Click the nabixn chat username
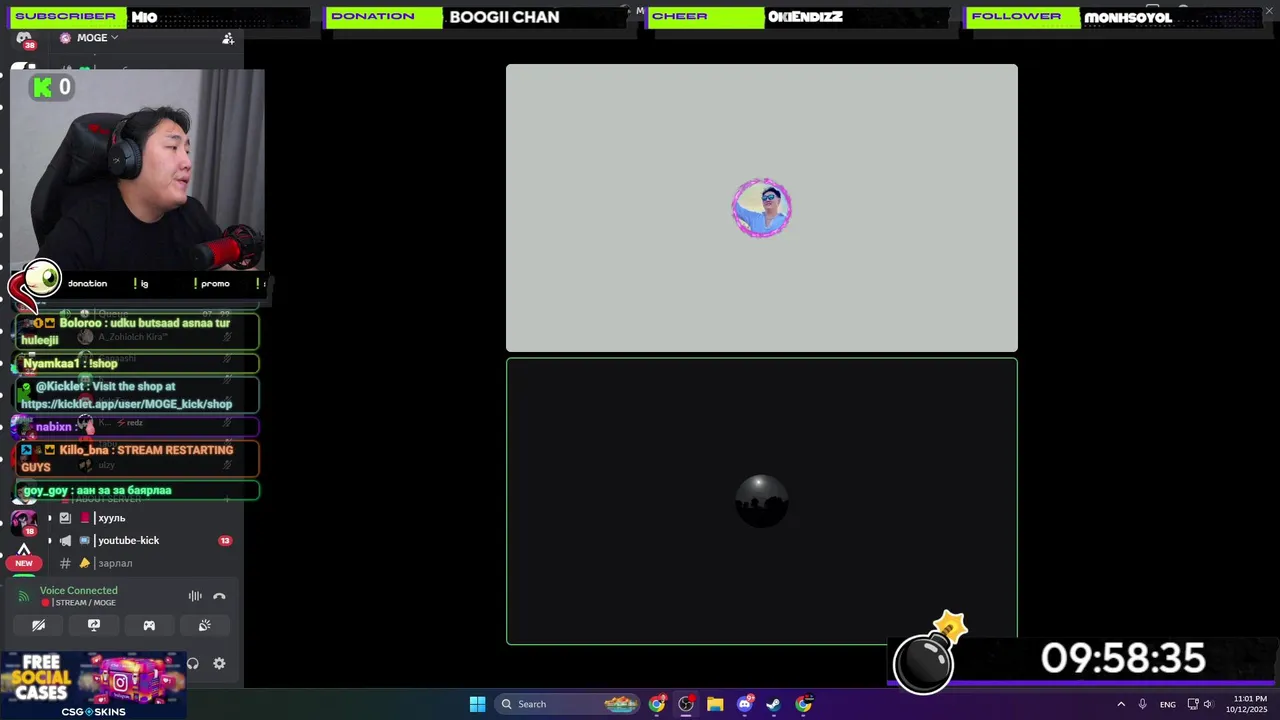This screenshot has width=1280, height=720. pyautogui.click(x=53, y=426)
